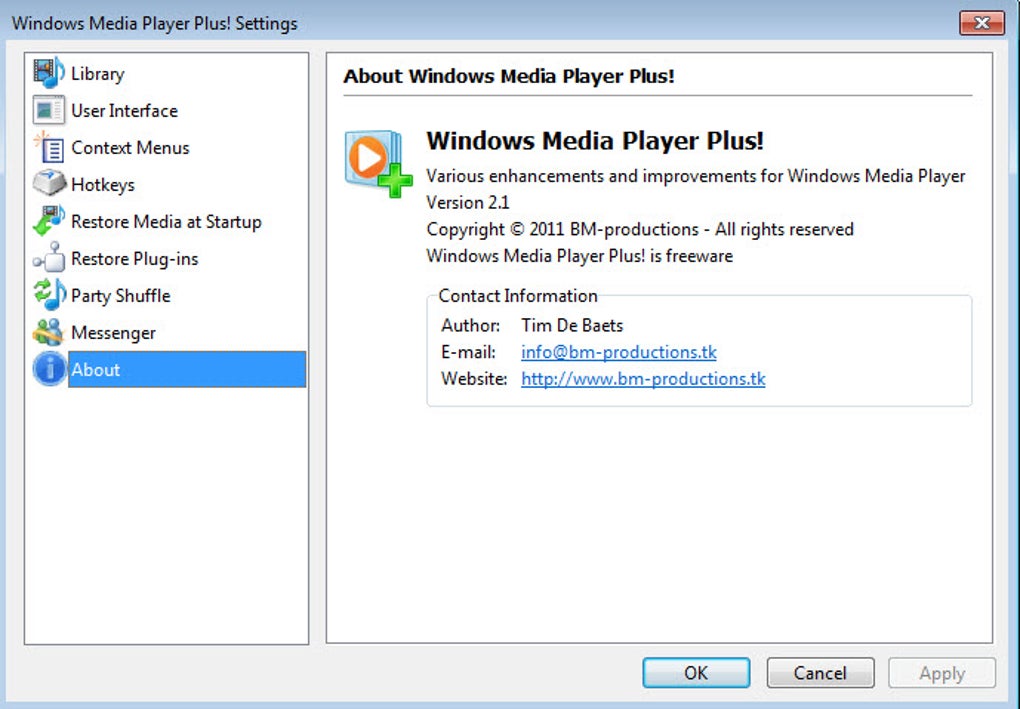The height and width of the screenshot is (709, 1020).
Task: Click the 'Website:' label
Action: coord(474,379)
